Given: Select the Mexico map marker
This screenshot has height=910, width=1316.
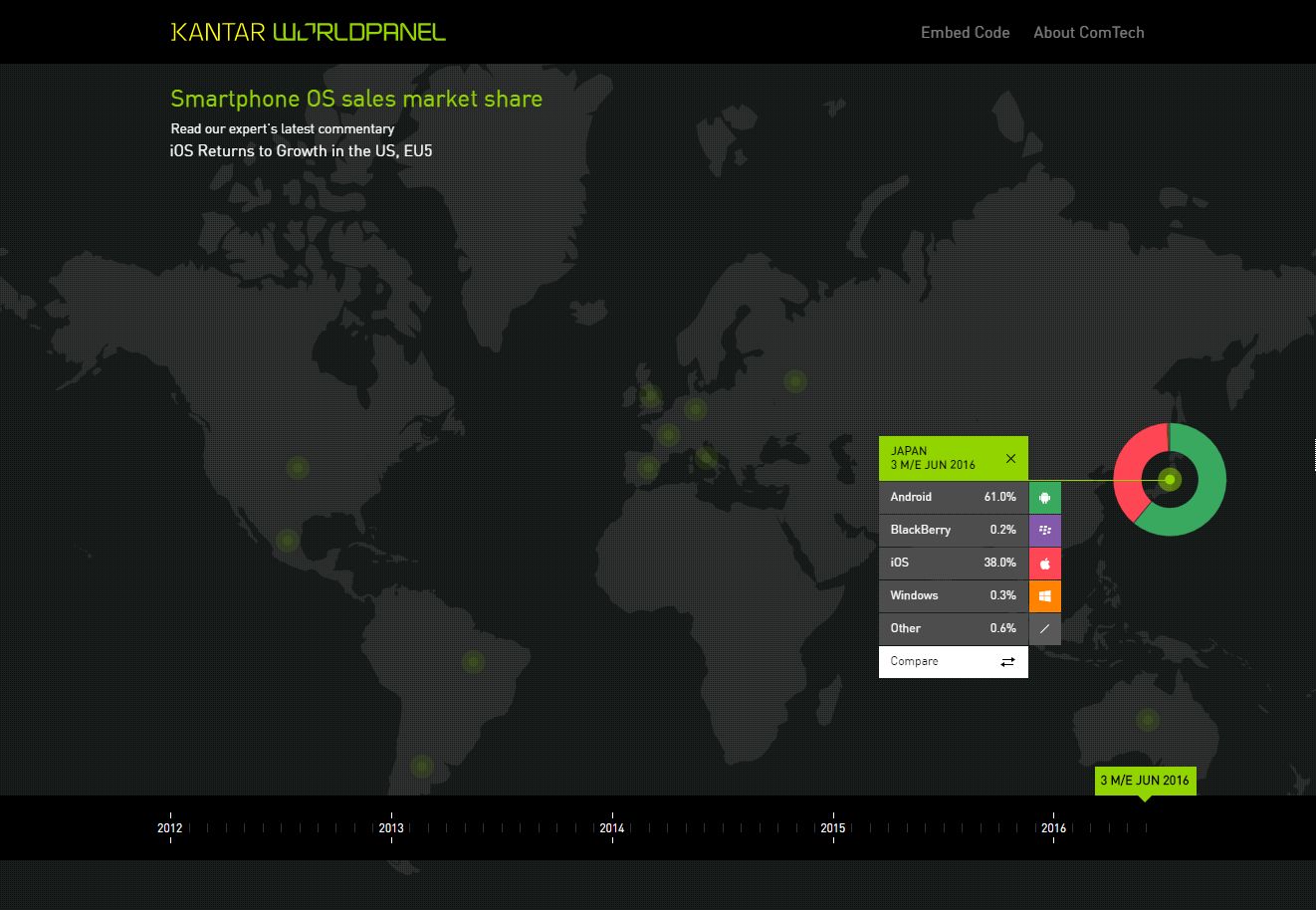Looking at the screenshot, I should tap(287, 541).
